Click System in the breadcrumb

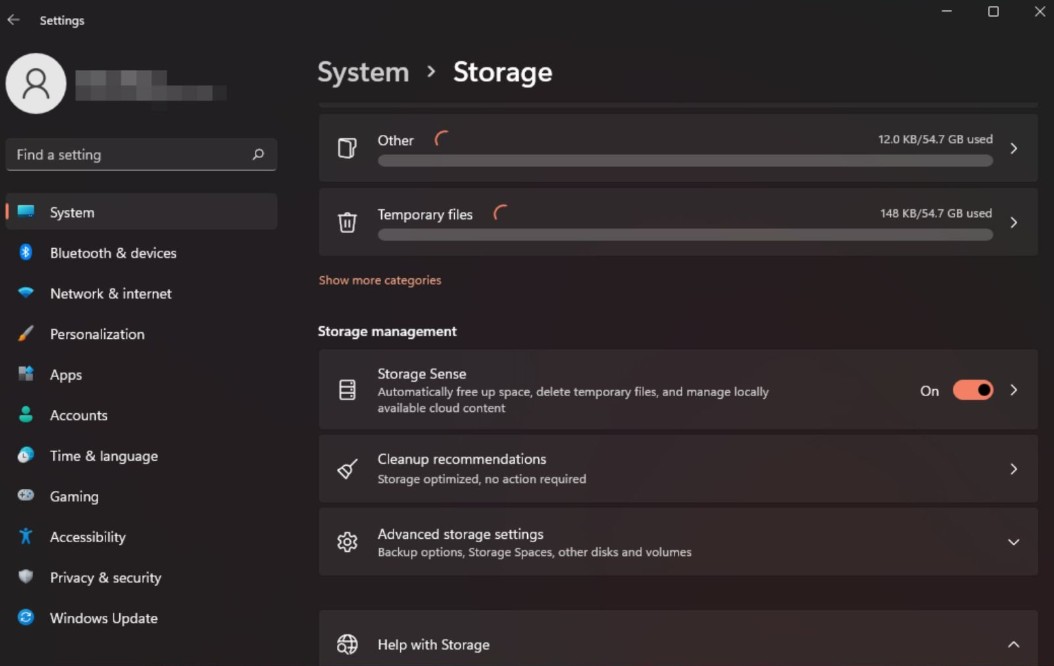tap(363, 72)
